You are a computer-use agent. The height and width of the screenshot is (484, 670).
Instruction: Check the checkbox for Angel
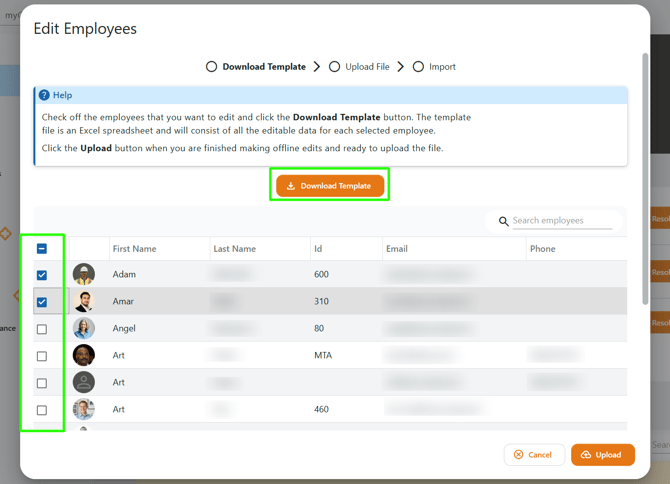click(42, 329)
